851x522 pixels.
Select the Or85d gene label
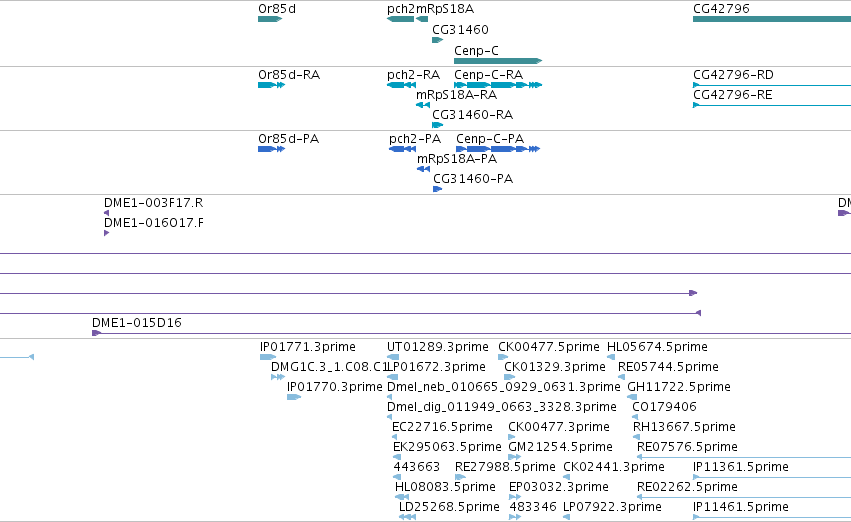(x=277, y=9)
